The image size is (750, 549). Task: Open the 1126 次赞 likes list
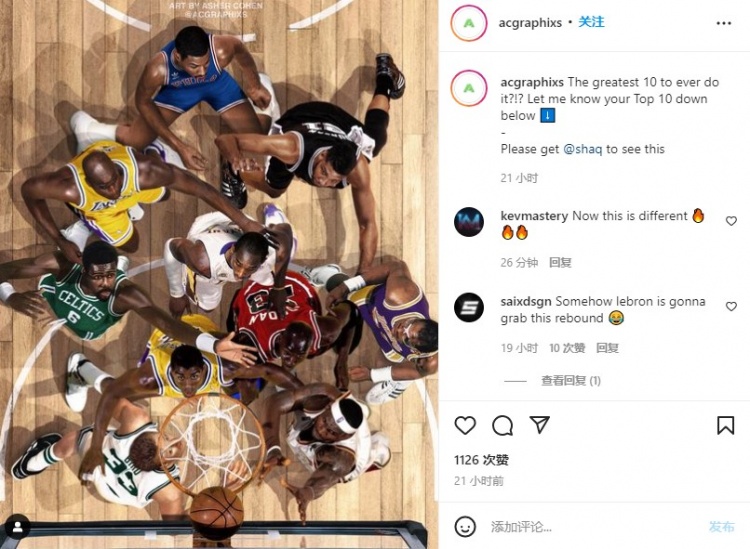point(481,460)
